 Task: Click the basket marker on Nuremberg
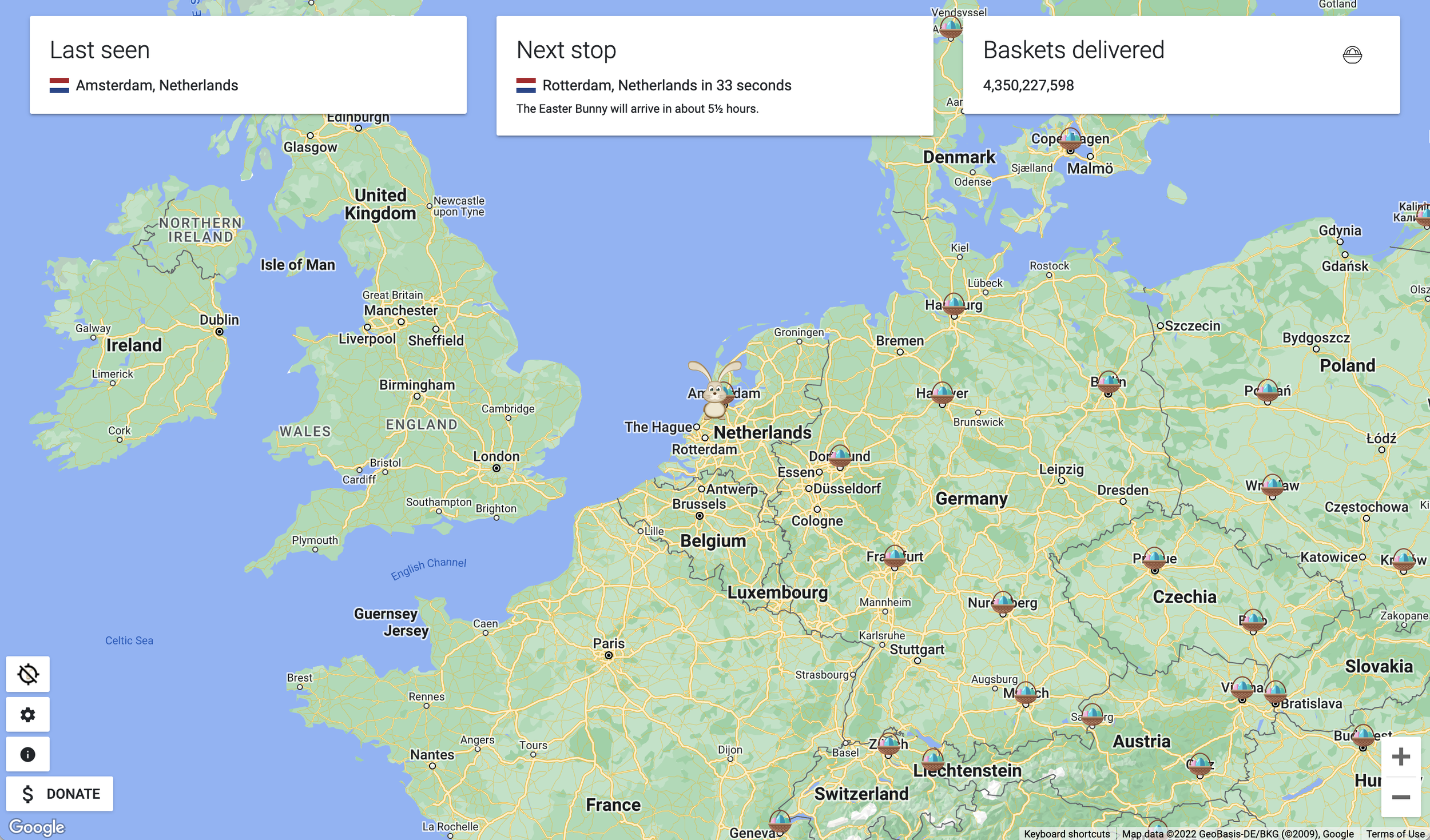[1003, 603]
